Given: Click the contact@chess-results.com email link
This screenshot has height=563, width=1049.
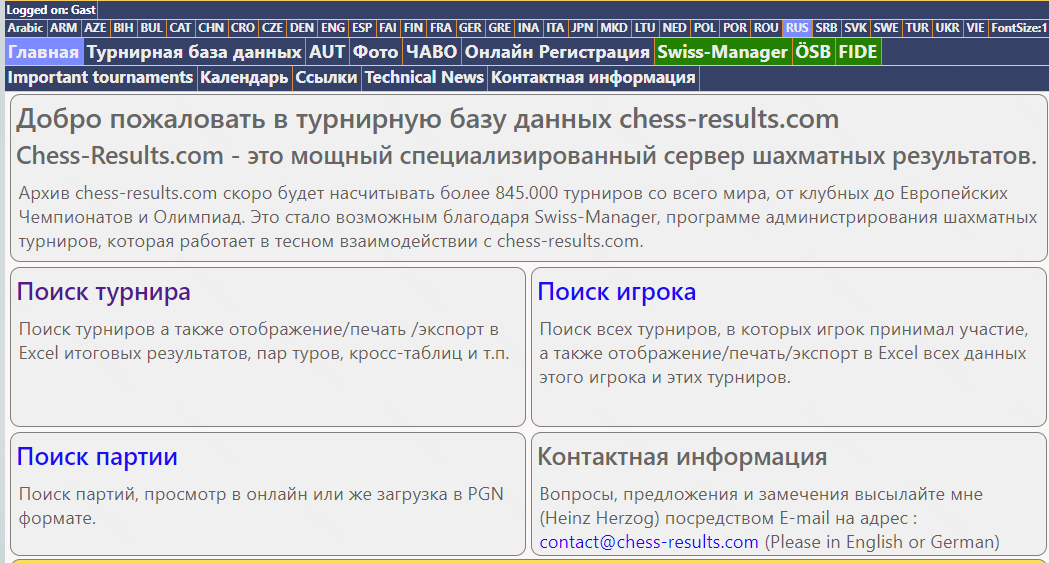Looking at the screenshot, I should [x=649, y=542].
